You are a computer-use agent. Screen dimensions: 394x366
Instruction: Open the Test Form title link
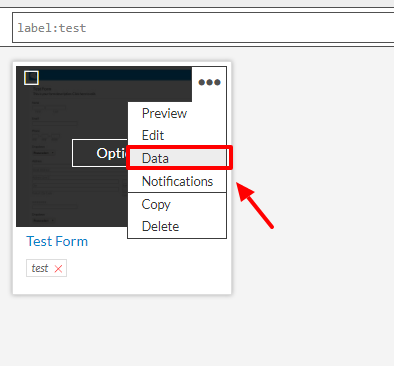pos(57,241)
